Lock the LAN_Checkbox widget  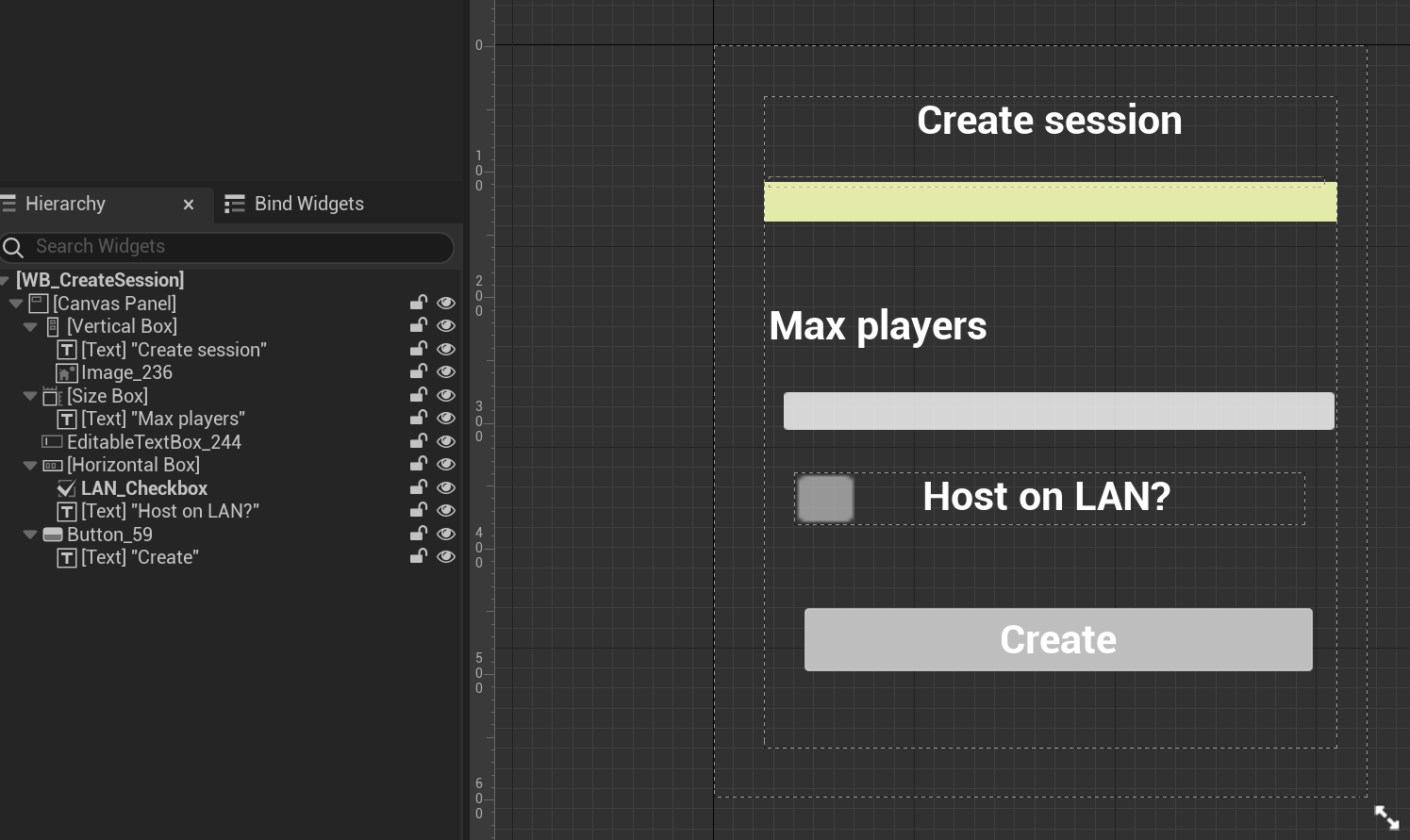418,487
